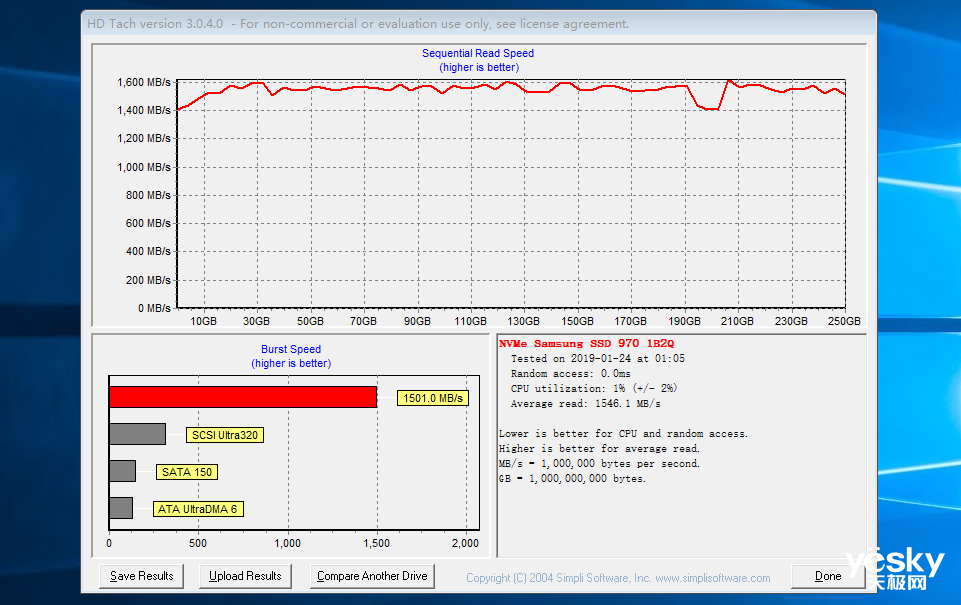Click the "70GB" axis label
961x605 pixels.
point(363,321)
